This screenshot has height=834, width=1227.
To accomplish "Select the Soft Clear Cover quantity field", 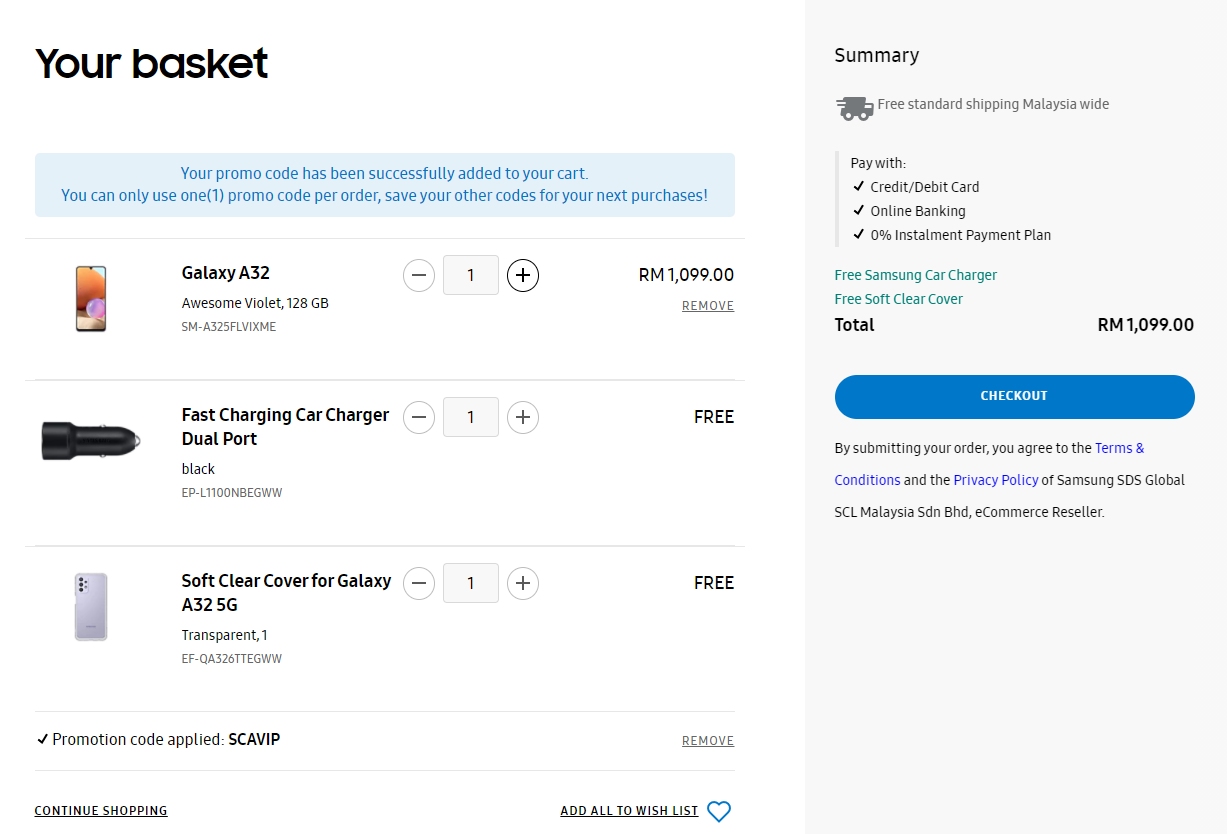I will [x=470, y=583].
